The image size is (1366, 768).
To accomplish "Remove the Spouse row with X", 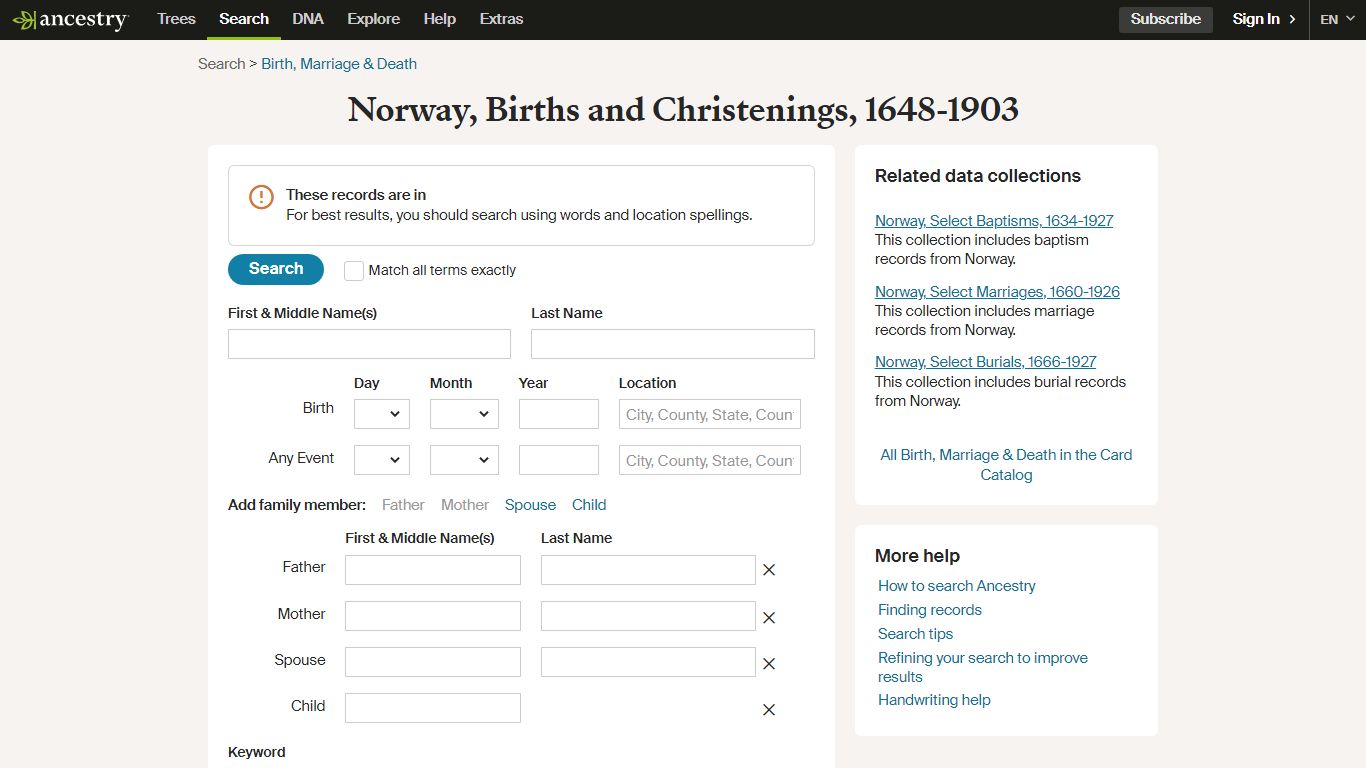I will [769, 664].
